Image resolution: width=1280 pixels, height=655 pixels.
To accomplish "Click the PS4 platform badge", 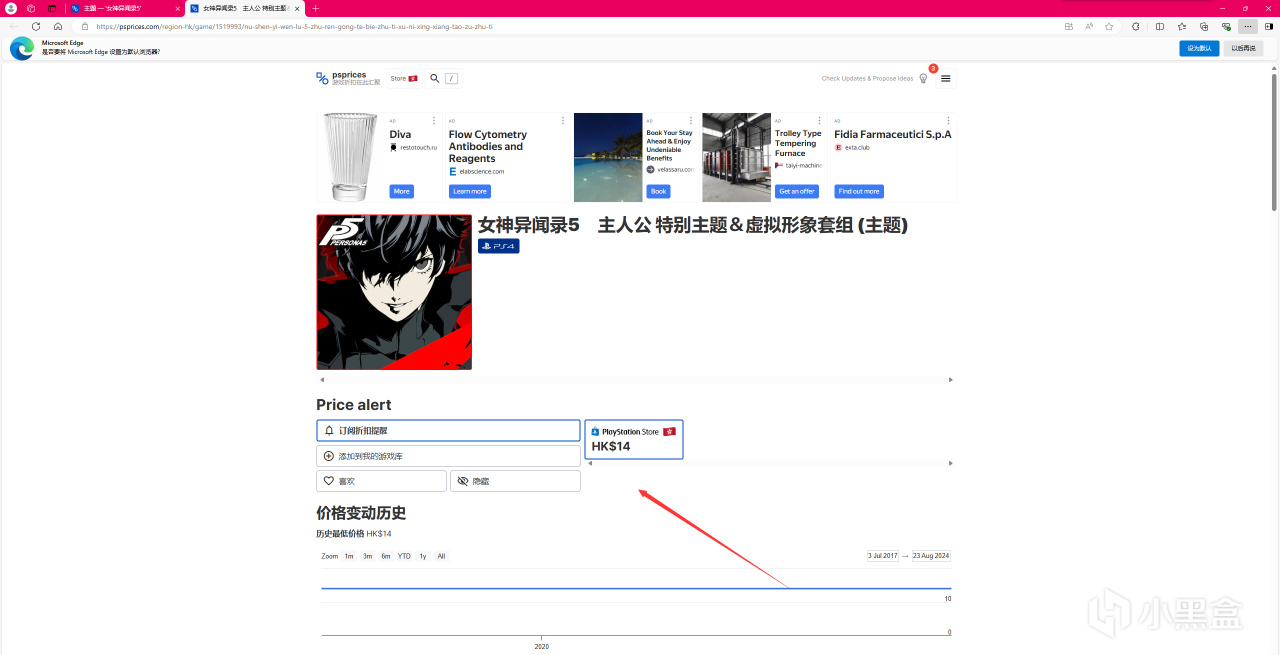I will [498, 246].
